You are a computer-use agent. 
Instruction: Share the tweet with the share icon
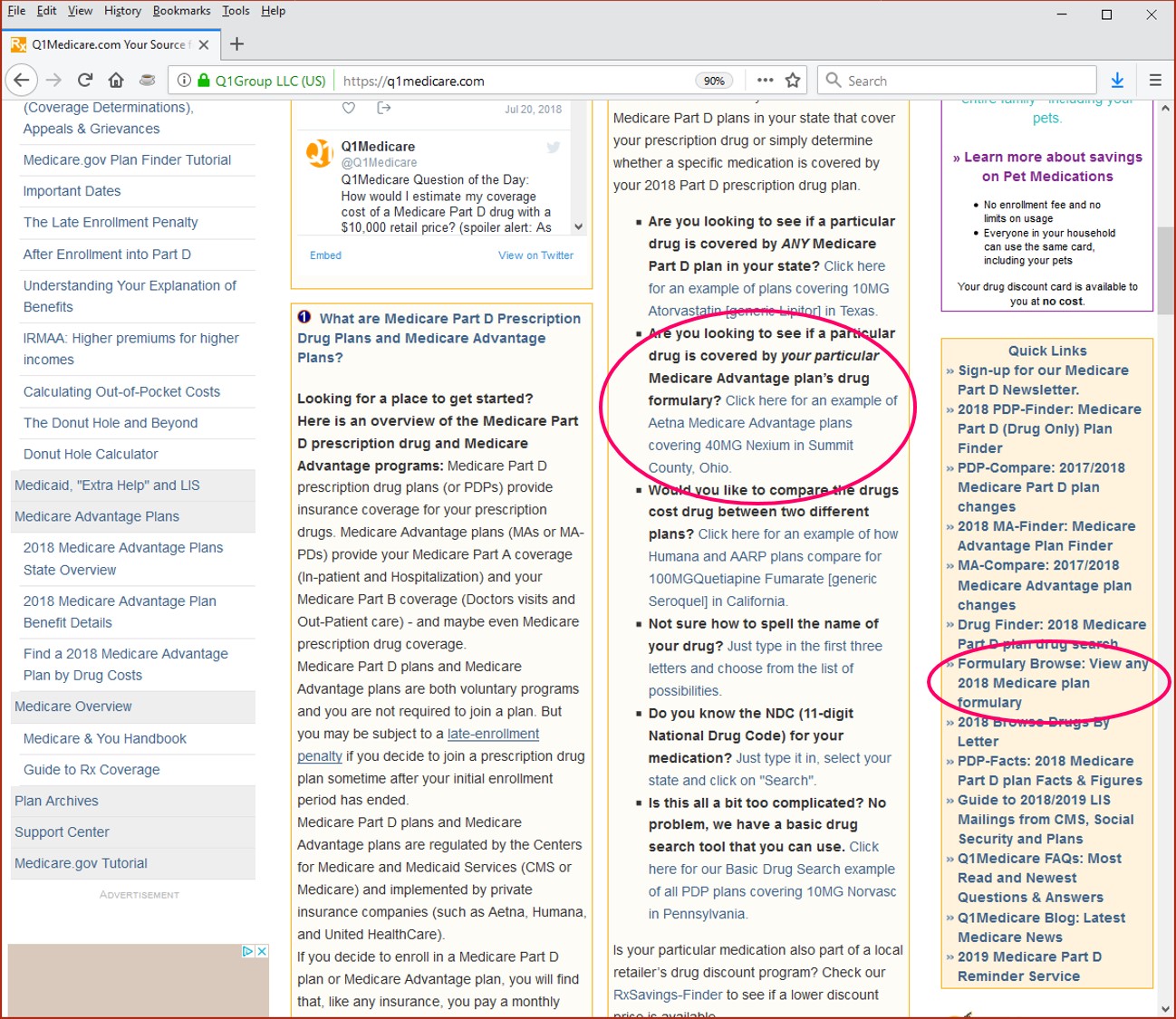[383, 108]
